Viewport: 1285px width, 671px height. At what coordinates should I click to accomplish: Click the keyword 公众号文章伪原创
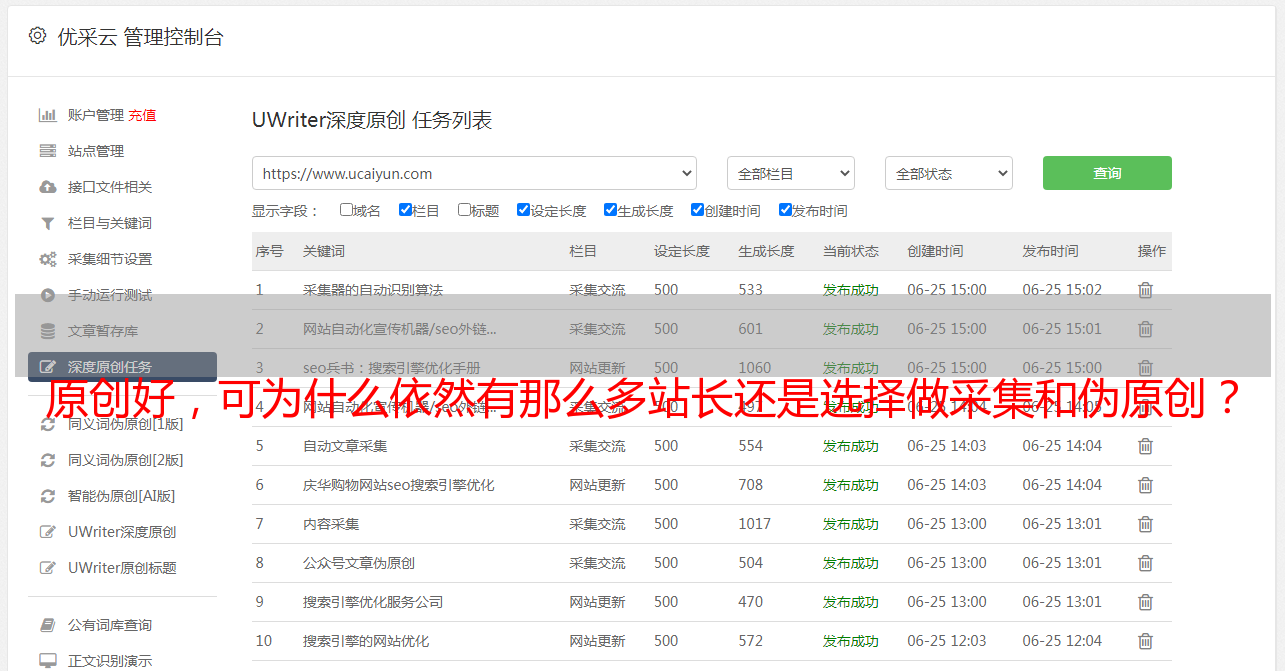[x=359, y=563]
